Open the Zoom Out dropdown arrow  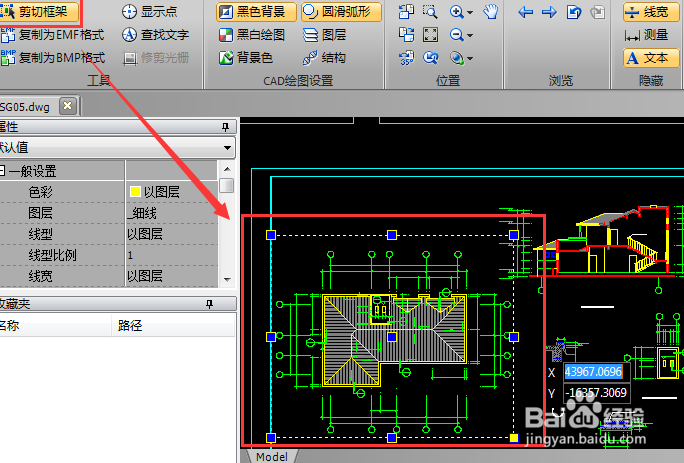click(470, 35)
